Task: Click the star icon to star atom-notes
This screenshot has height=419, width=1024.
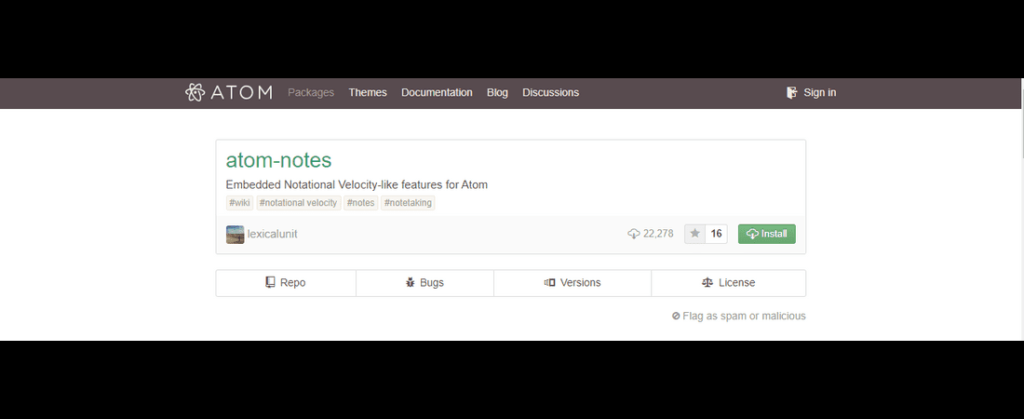Action: 695,234
